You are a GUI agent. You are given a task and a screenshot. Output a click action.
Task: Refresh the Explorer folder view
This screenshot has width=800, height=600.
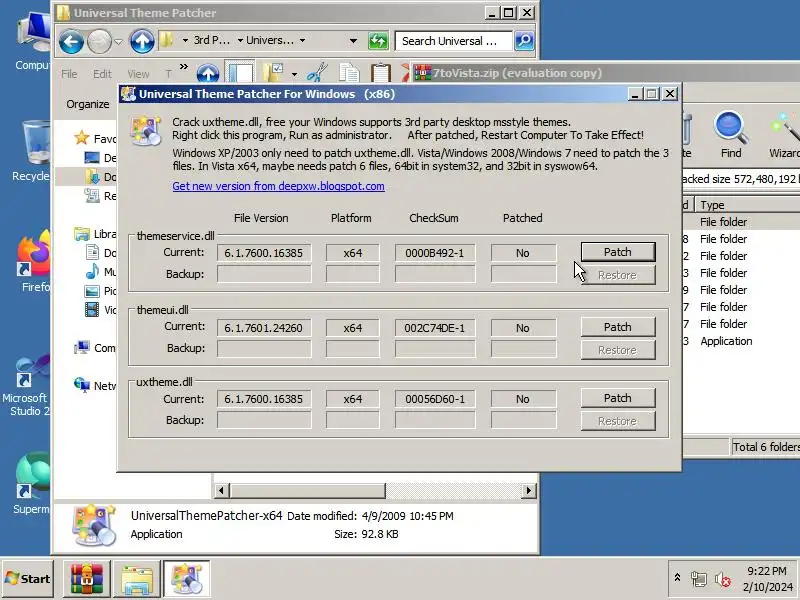[378, 41]
